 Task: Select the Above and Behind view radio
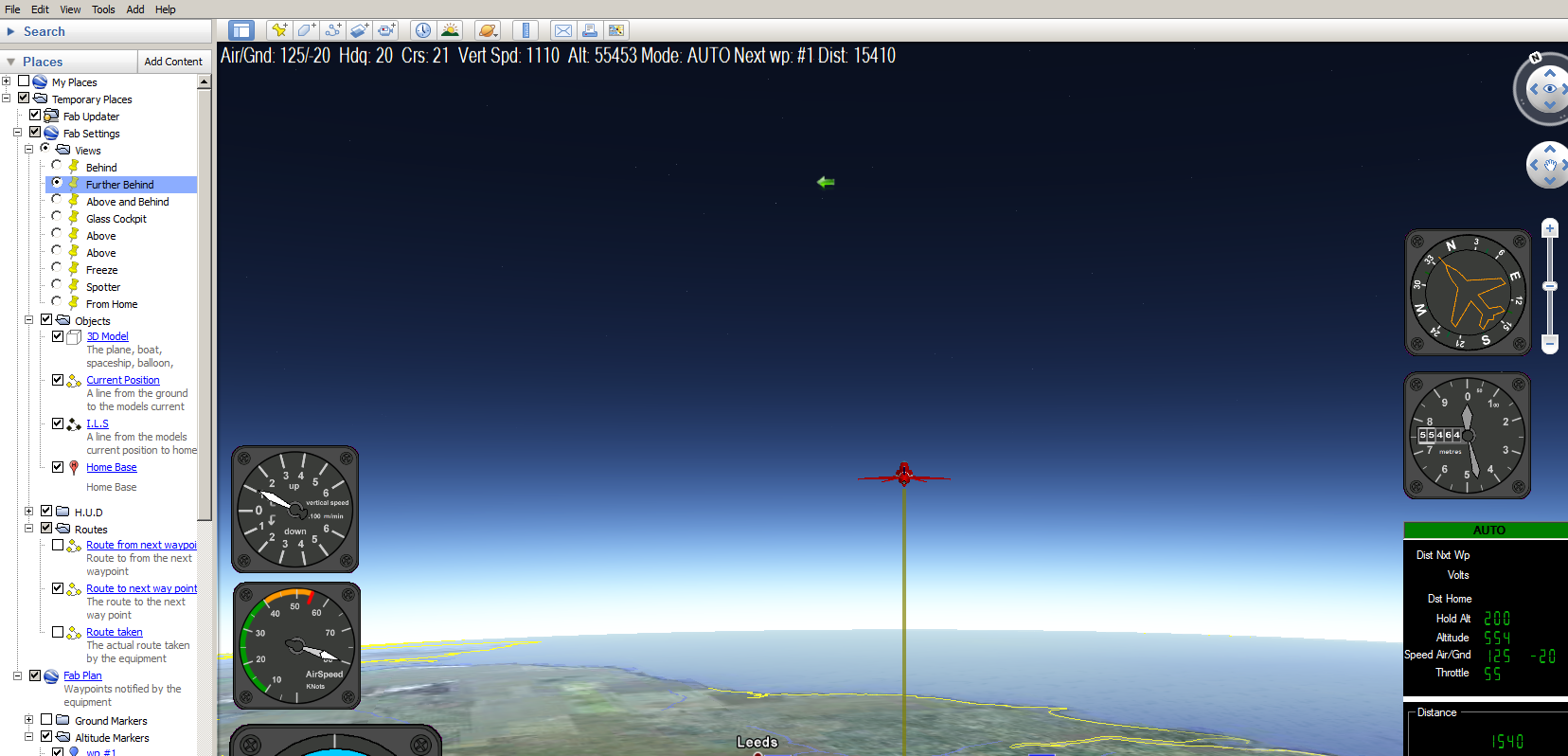click(x=56, y=200)
